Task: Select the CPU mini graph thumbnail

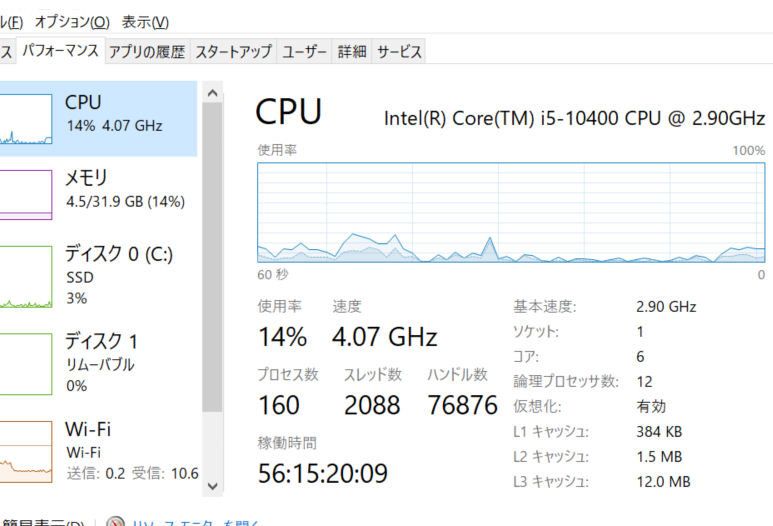Action: (x=26, y=120)
